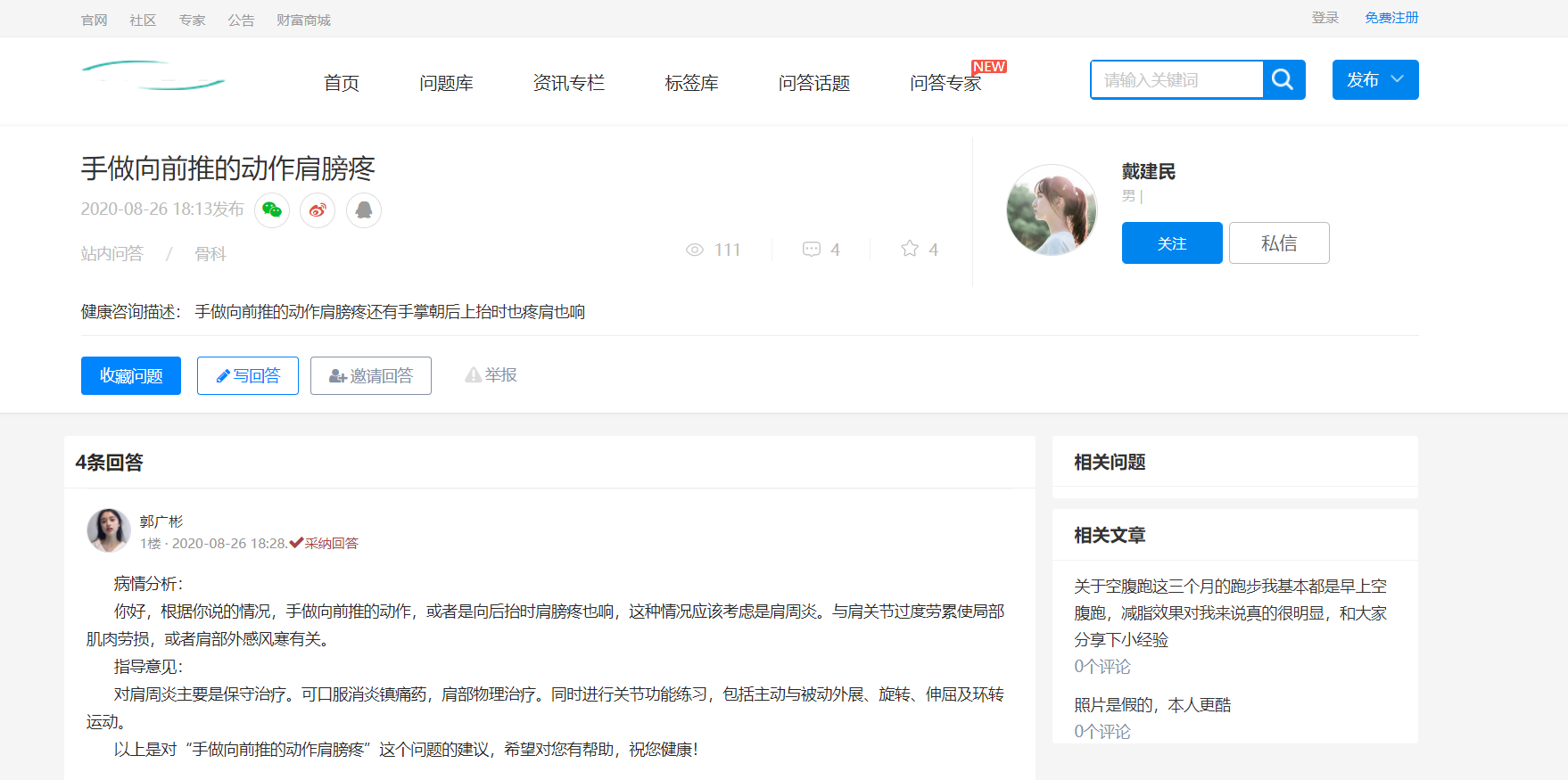Open the 问题库 navigation tab

pyautogui.click(x=446, y=83)
